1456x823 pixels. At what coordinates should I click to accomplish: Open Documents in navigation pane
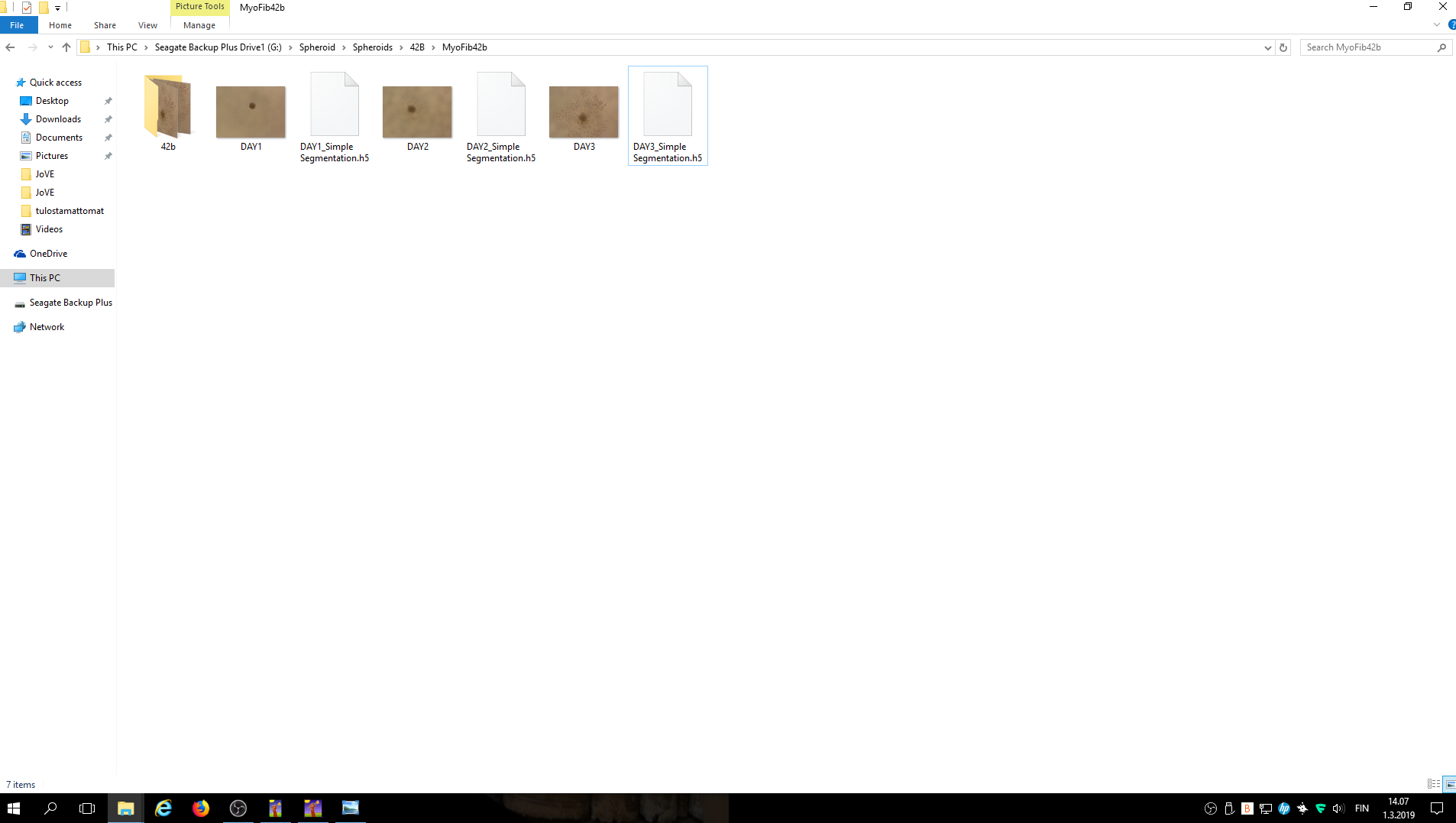pos(59,138)
